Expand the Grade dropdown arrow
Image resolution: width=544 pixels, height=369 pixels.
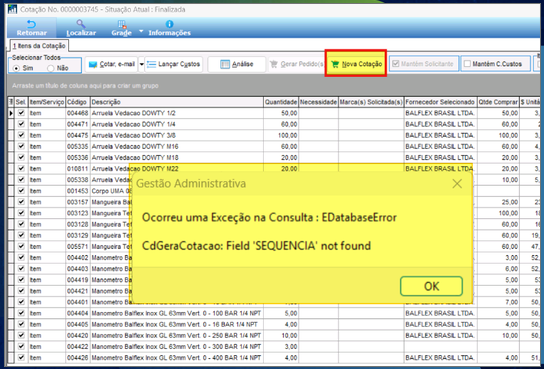141,31
